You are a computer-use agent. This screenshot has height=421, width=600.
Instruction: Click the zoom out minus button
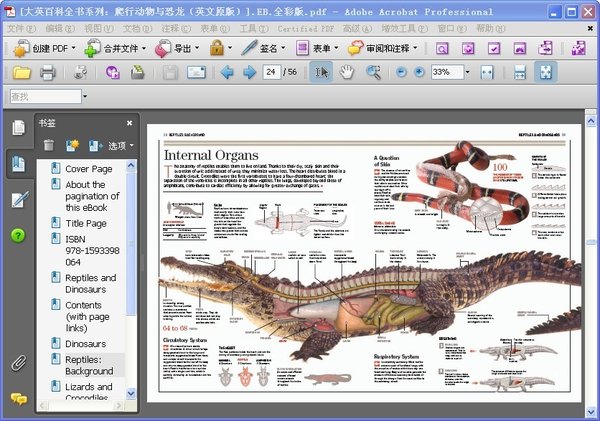(x=401, y=72)
